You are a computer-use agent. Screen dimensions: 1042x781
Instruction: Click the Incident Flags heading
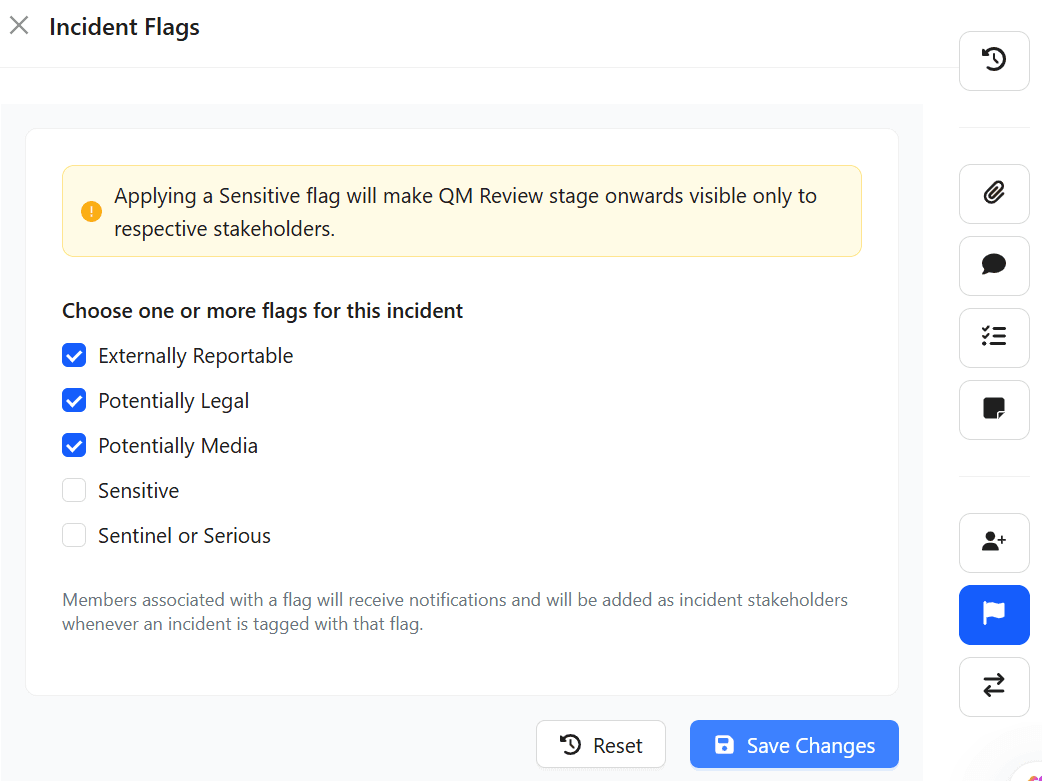click(124, 27)
